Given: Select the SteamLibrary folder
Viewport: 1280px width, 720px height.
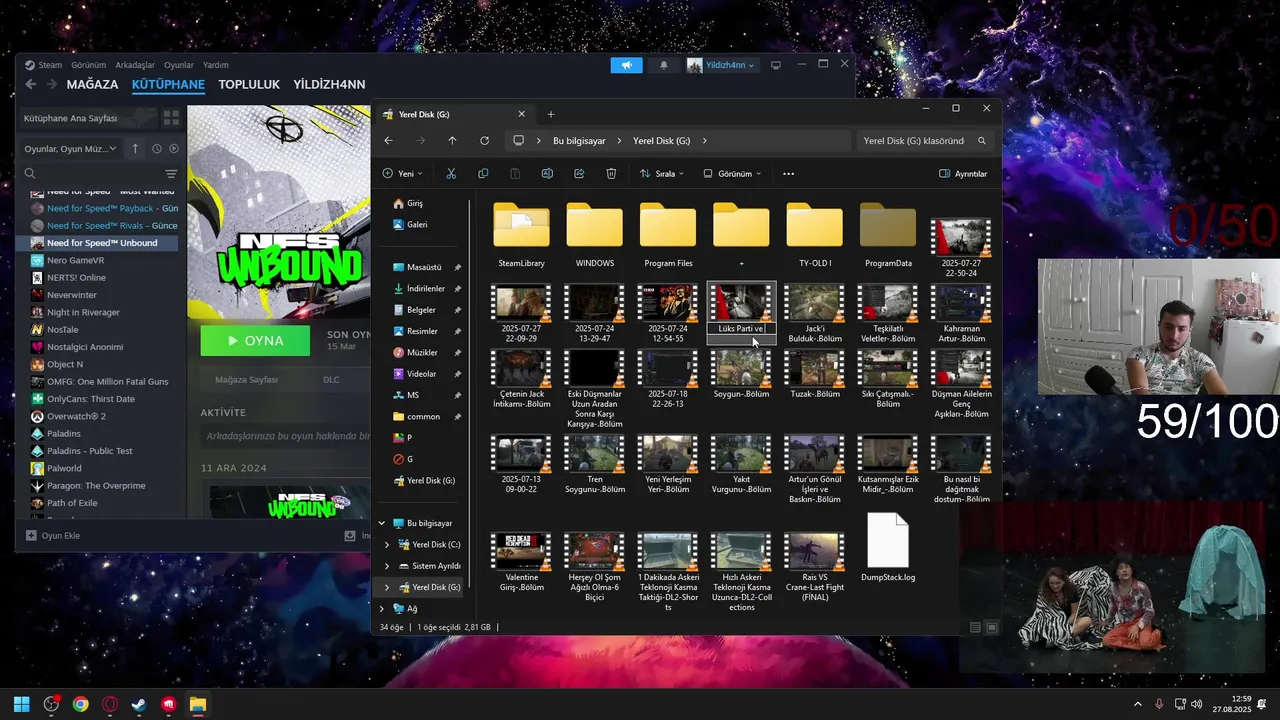Looking at the screenshot, I should pyautogui.click(x=521, y=236).
